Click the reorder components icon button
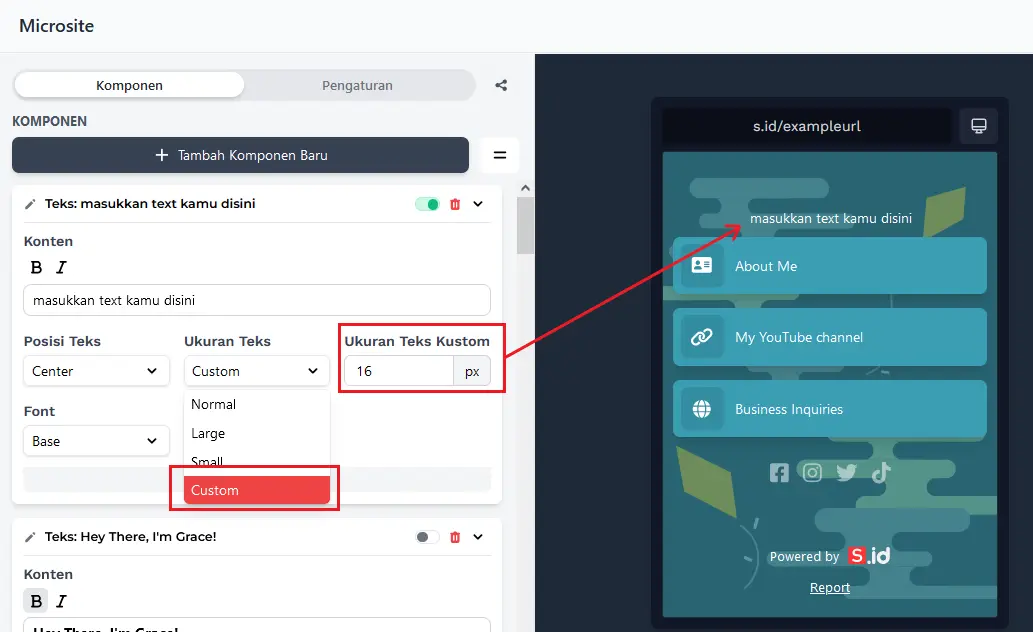Viewport: 1033px width, 632px height. (500, 155)
